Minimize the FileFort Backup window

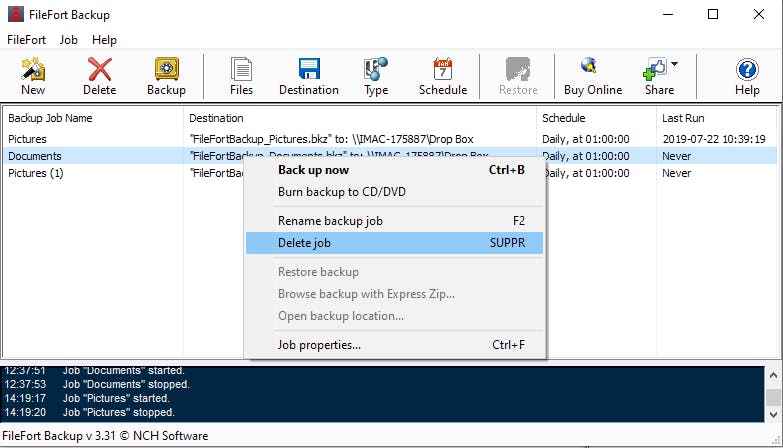click(x=668, y=14)
